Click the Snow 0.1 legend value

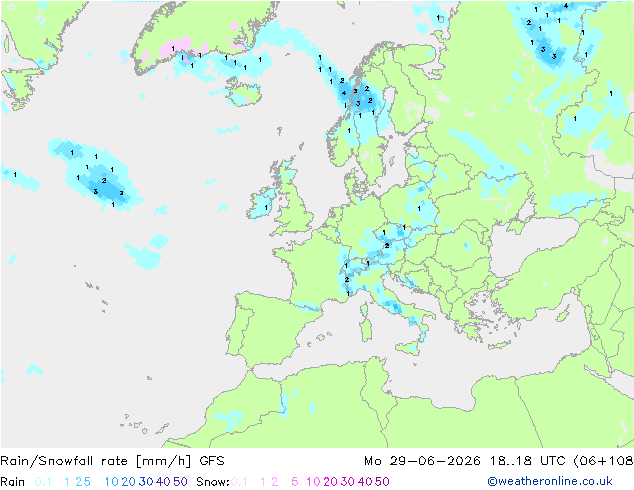(239, 482)
